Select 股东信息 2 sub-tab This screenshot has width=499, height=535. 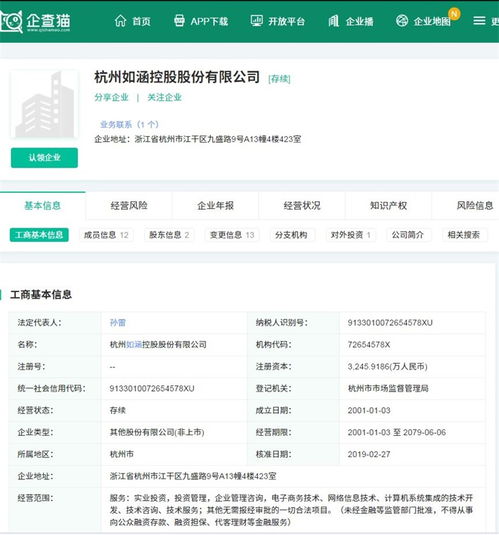coord(169,235)
